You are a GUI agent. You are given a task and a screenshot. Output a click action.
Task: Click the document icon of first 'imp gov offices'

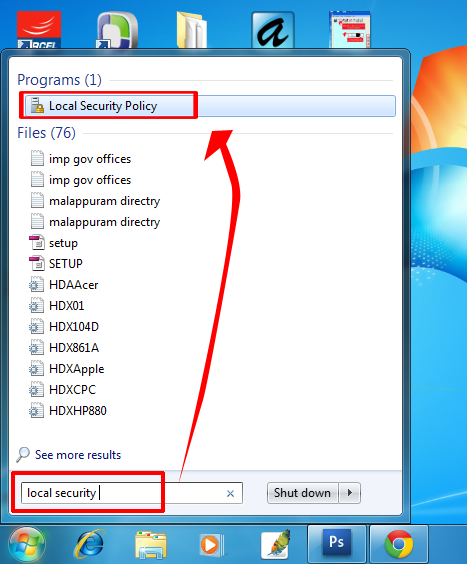[x=37, y=158]
